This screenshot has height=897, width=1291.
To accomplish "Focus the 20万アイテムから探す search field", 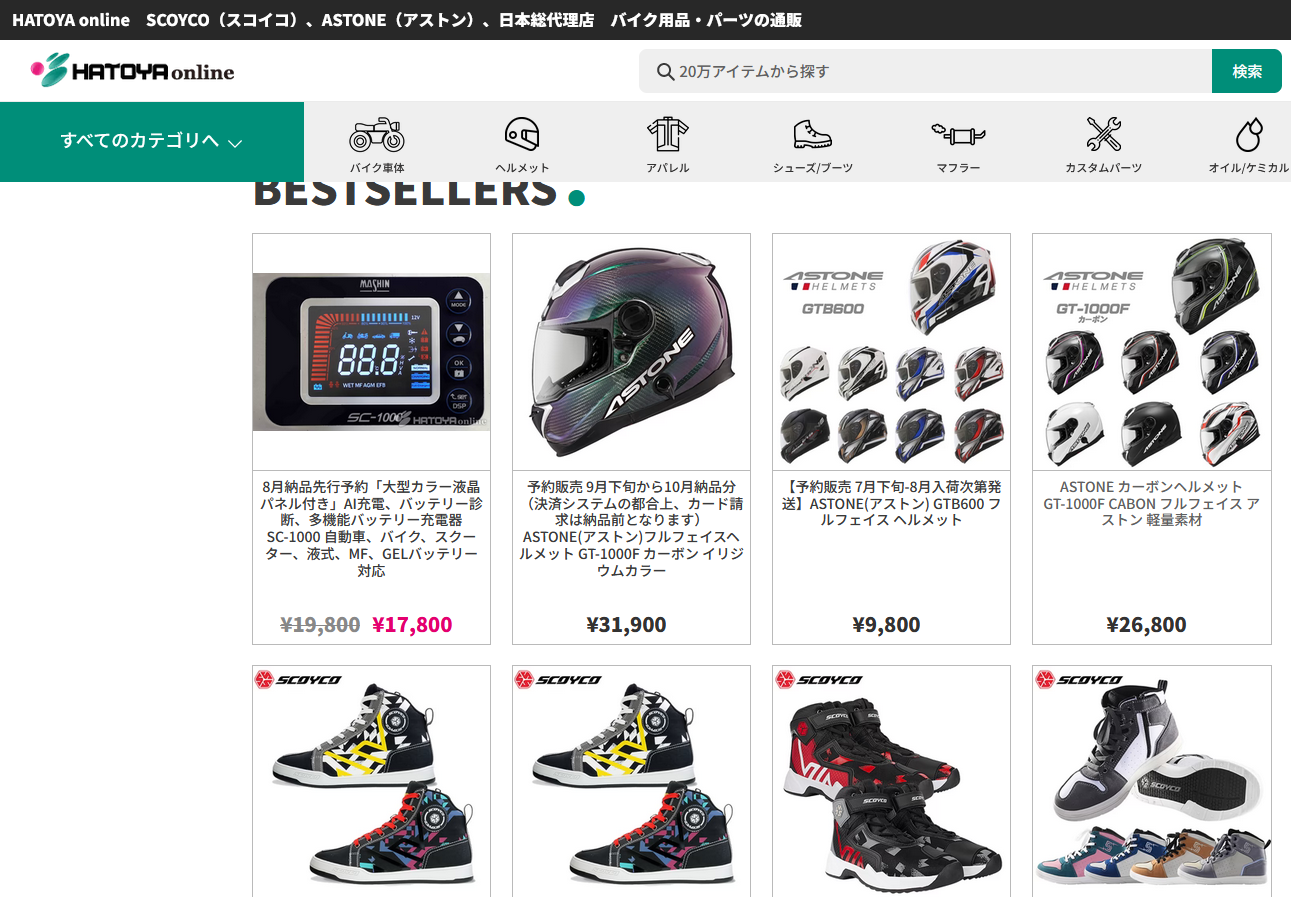I will (x=925, y=71).
